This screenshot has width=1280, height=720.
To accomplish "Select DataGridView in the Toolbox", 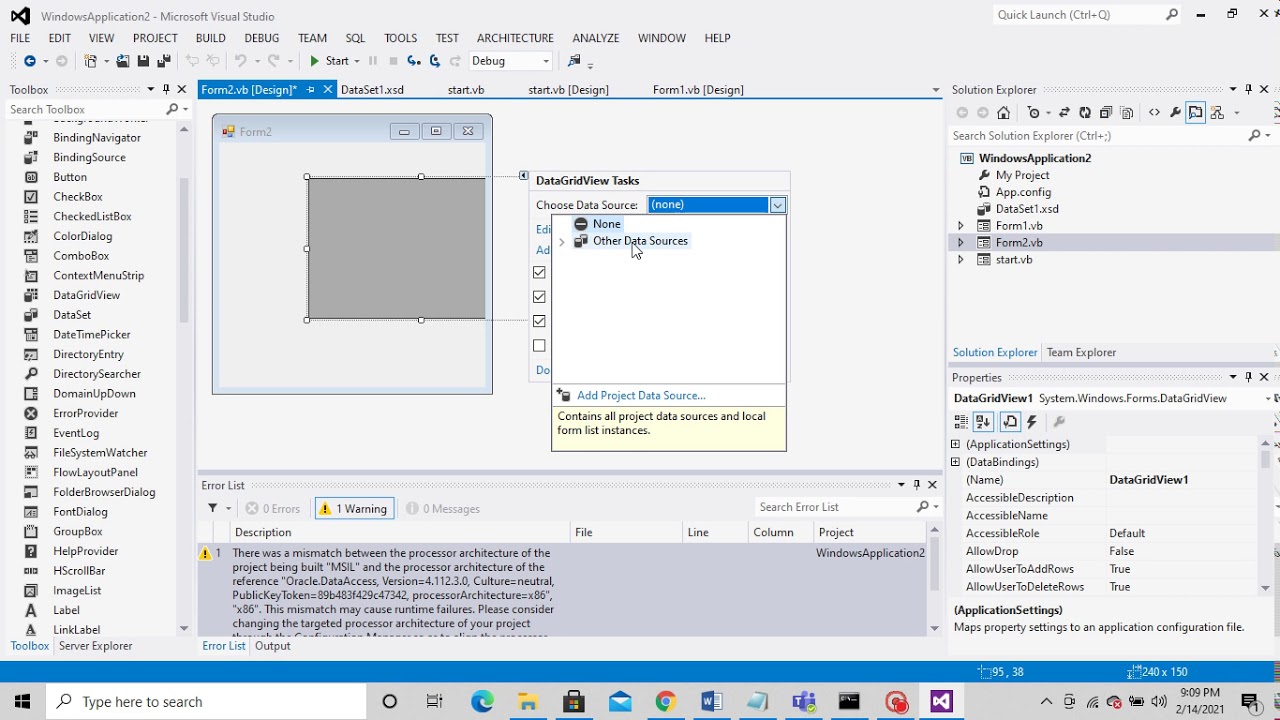I will pos(86,295).
